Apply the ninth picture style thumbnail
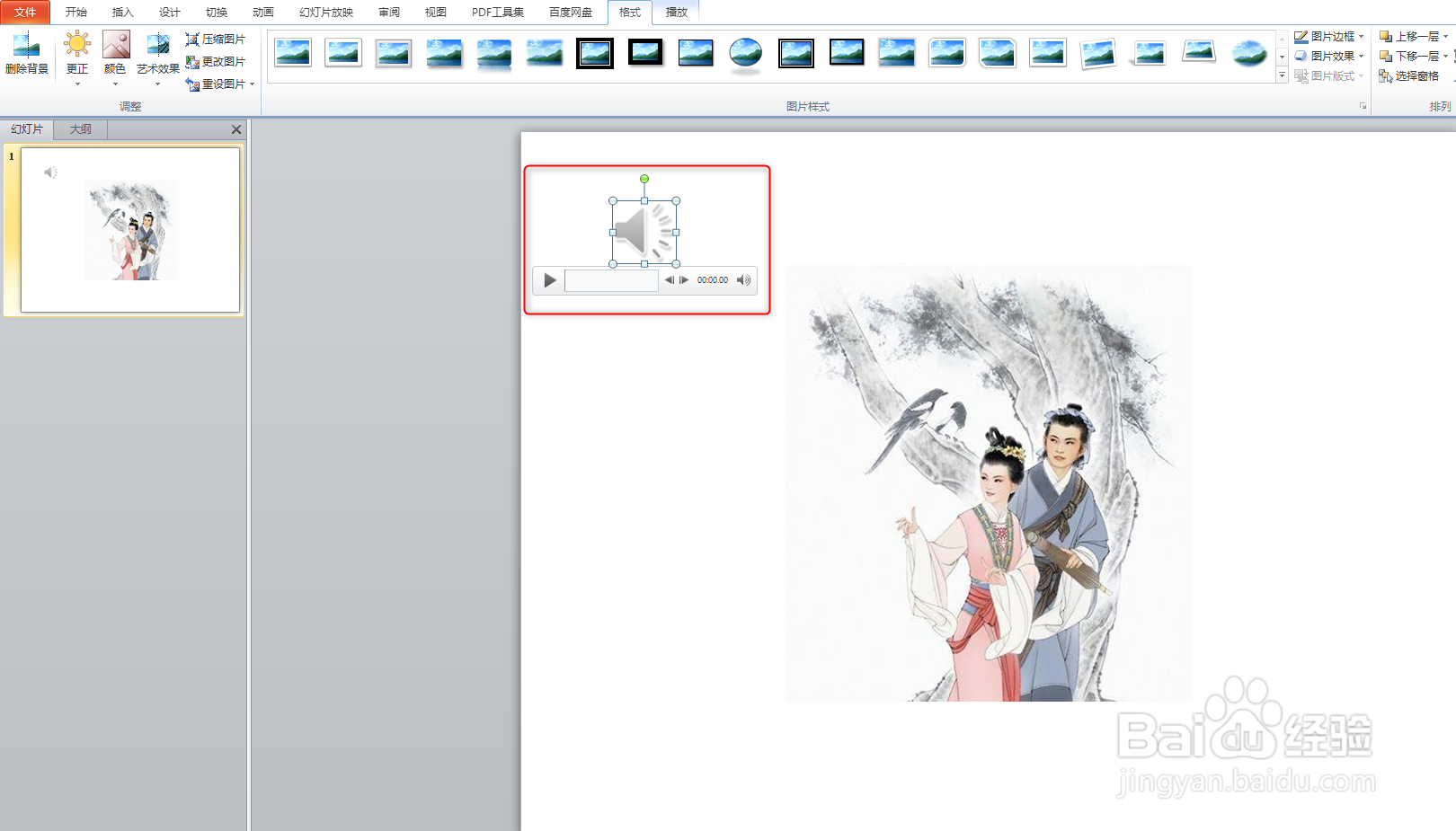The width and height of the screenshot is (1456, 831). 696,53
